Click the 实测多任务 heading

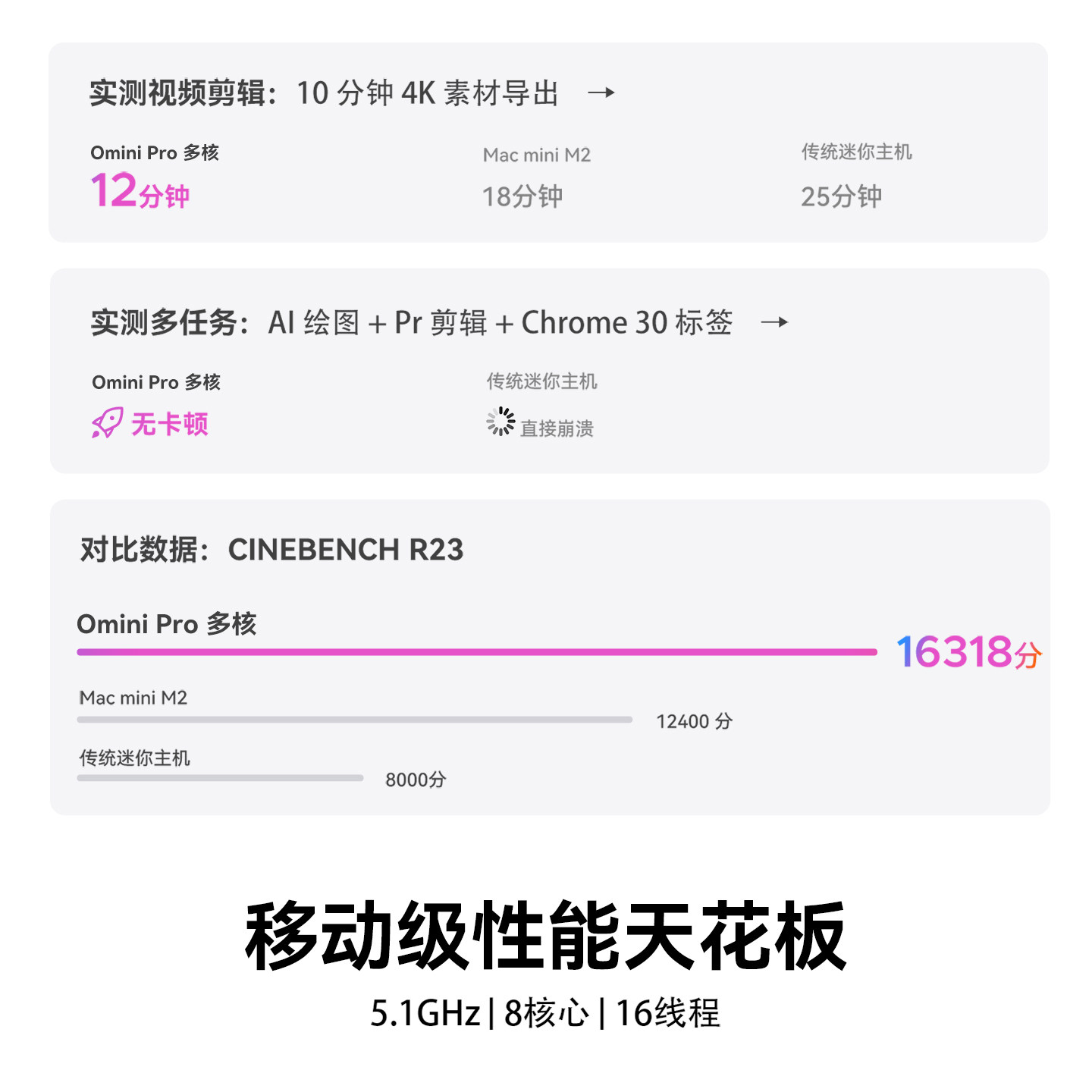[x=170, y=323]
